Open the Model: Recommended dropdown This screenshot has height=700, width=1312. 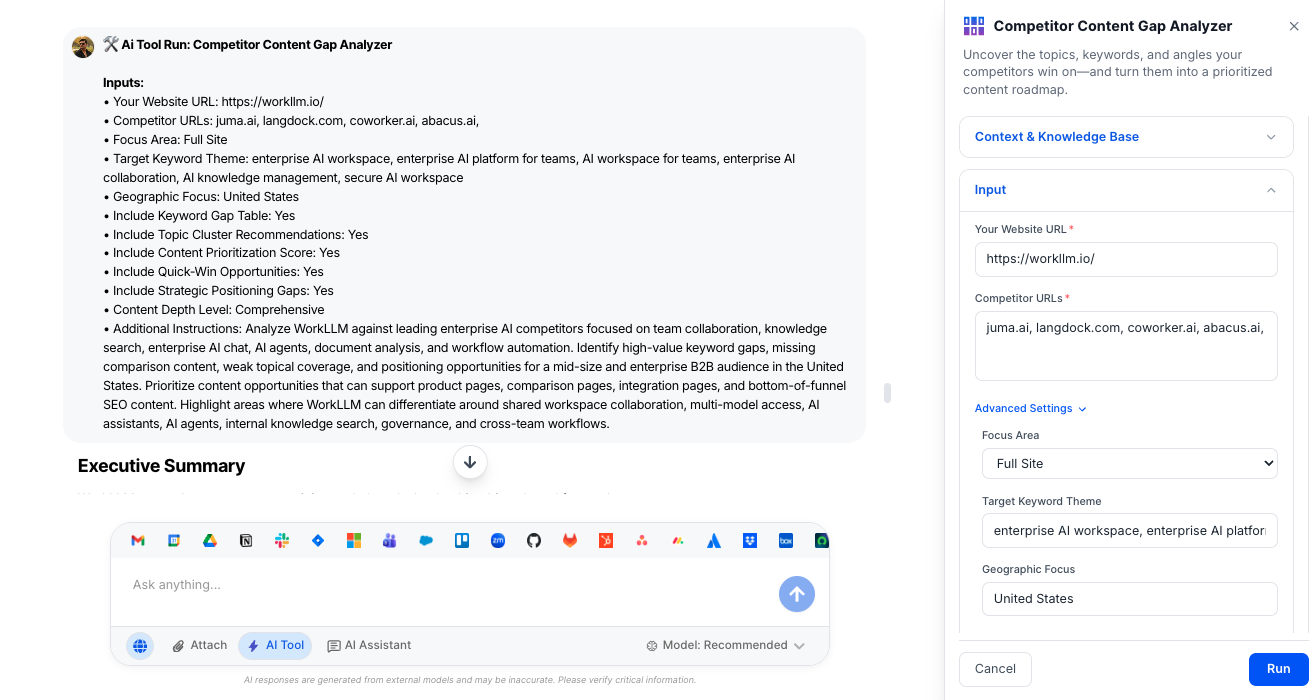[725, 646]
